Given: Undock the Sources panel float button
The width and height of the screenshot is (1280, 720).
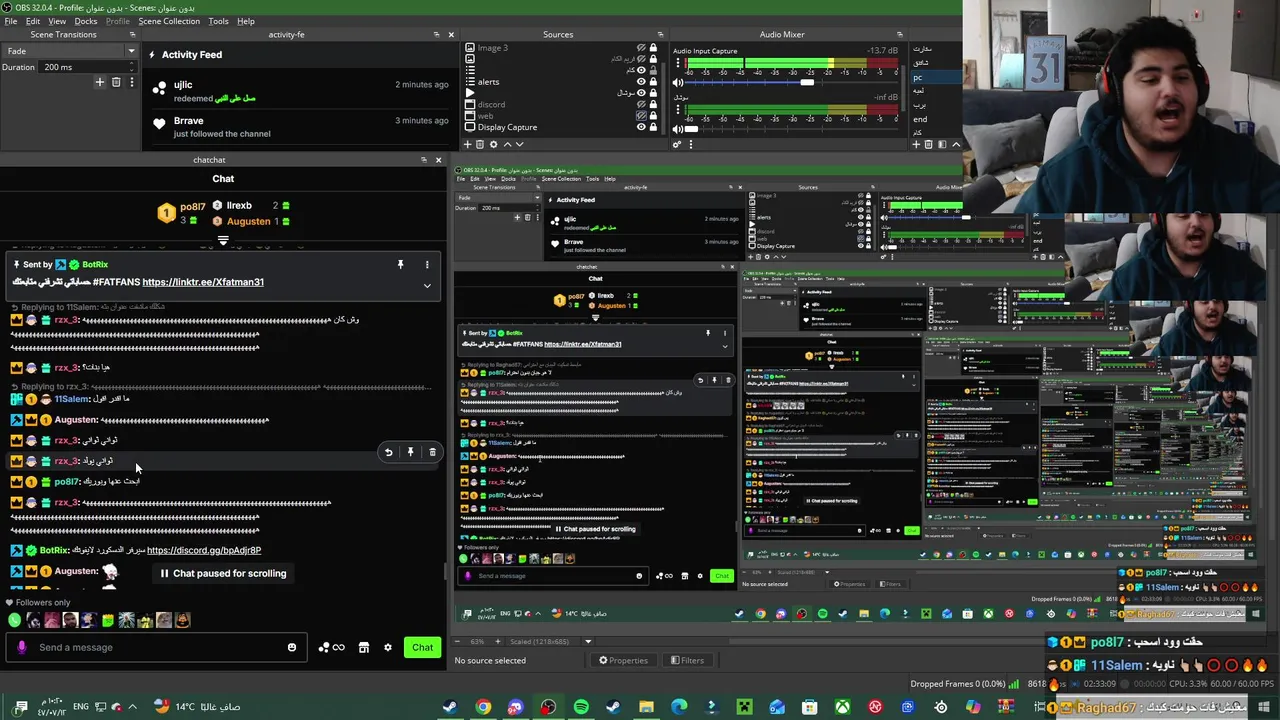Looking at the screenshot, I should 660,35.
